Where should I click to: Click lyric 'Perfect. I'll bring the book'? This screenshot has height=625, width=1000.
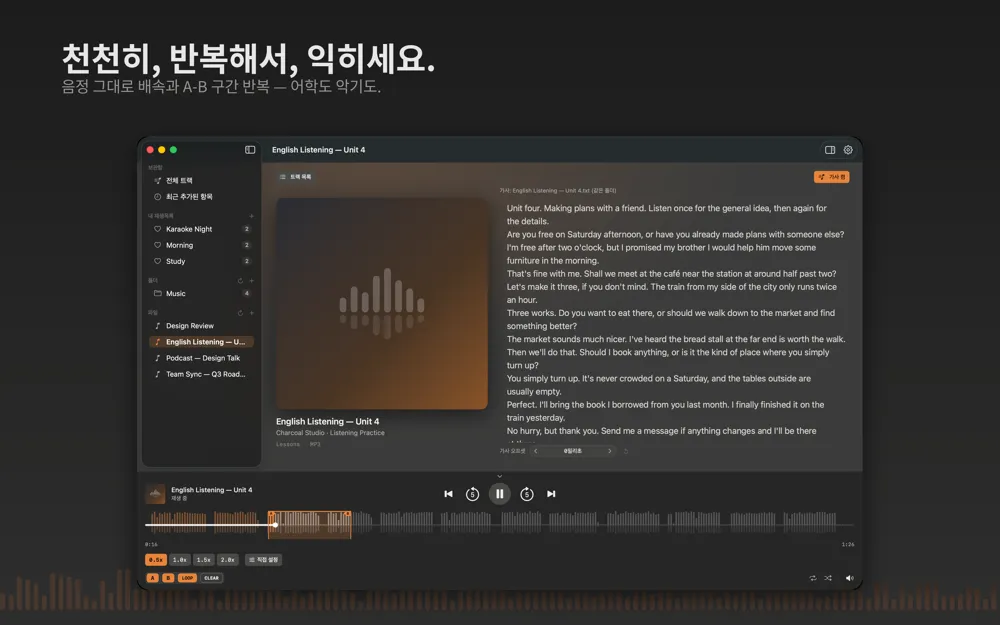(x=665, y=411)
